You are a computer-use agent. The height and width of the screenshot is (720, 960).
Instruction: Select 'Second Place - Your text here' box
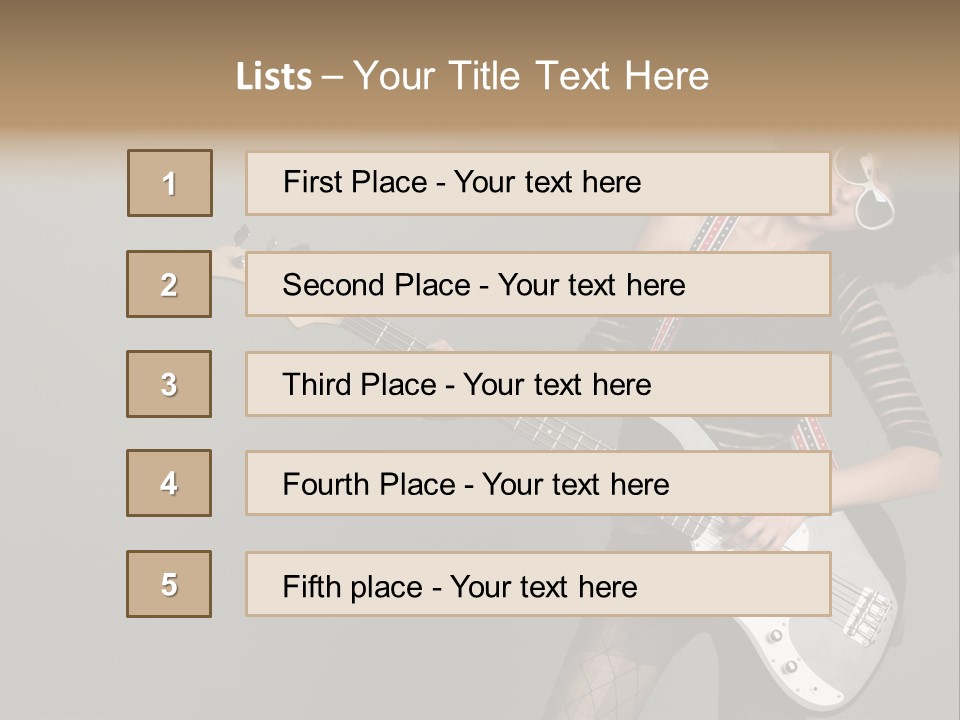pos(538,284)
